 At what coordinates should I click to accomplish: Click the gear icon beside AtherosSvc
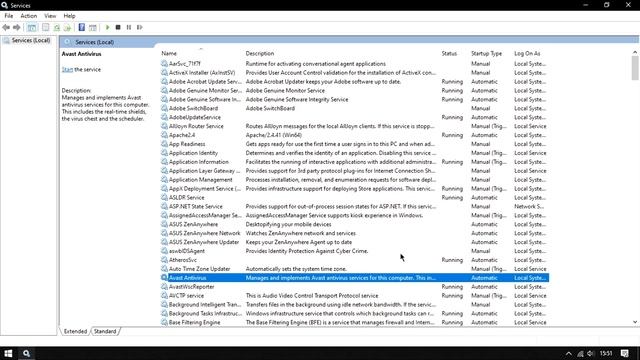tap(164, 260)
